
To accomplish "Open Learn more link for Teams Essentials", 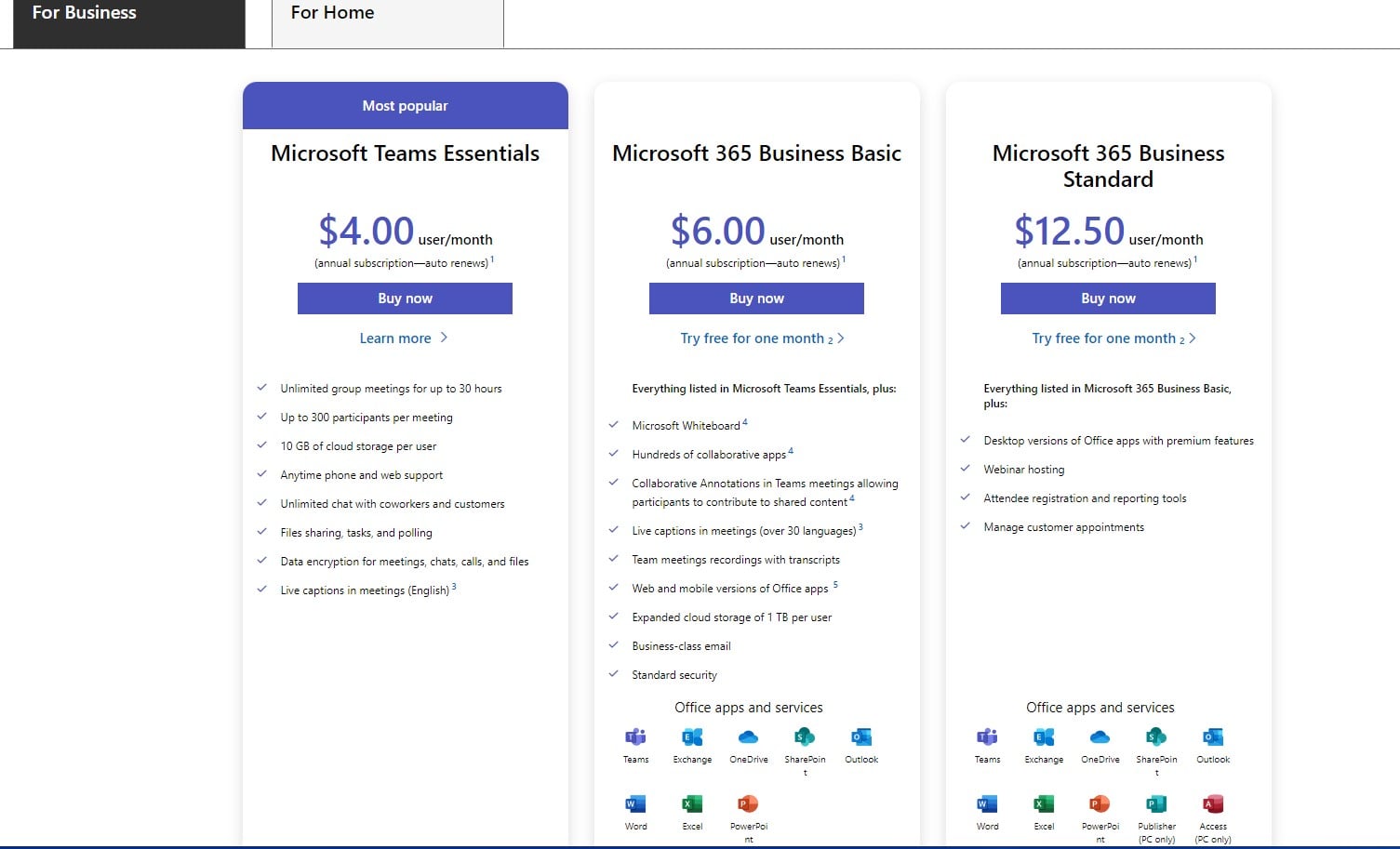I will pyautogui.click(x=404, y=338).
